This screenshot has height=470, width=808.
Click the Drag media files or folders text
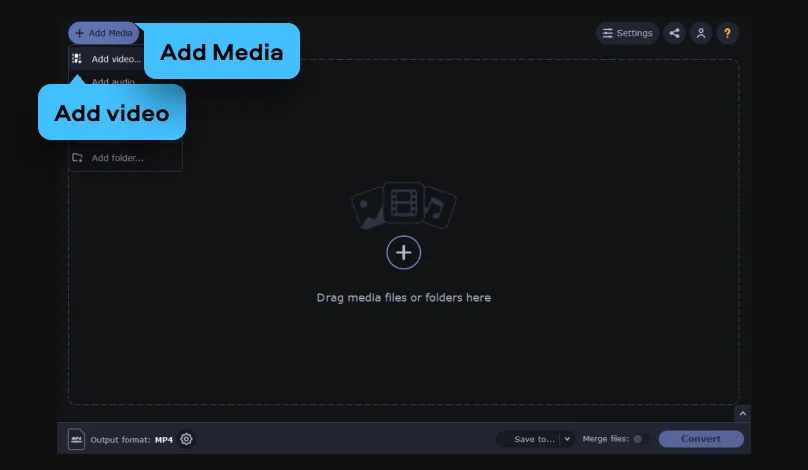coord(403,298)
